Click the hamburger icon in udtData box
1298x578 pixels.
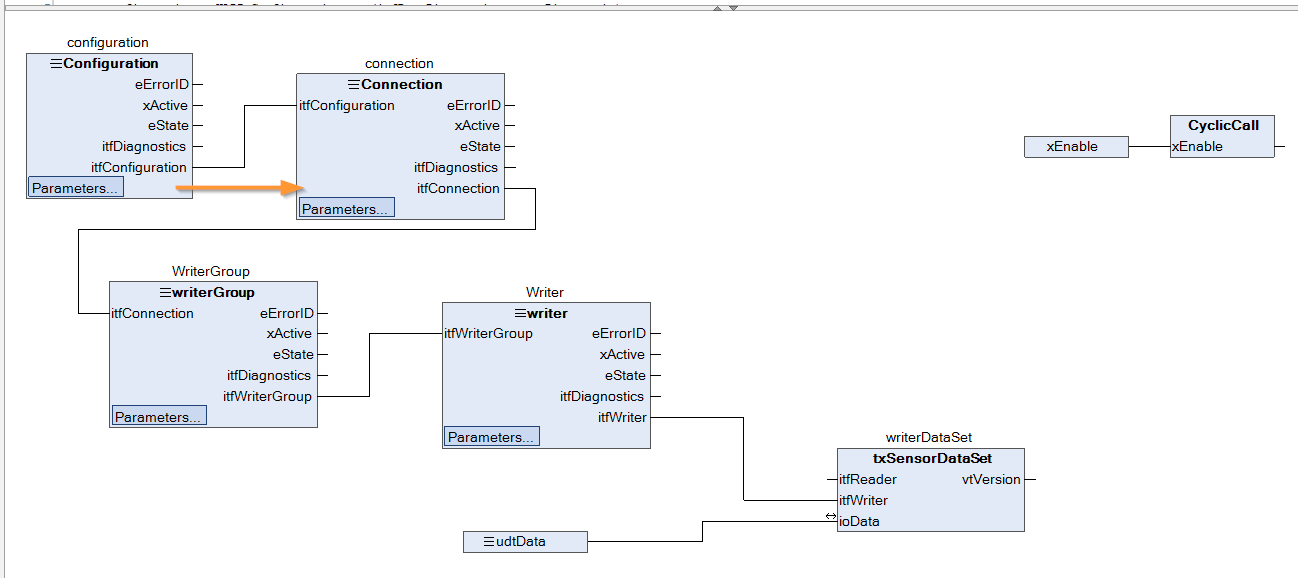pos(489,541)
